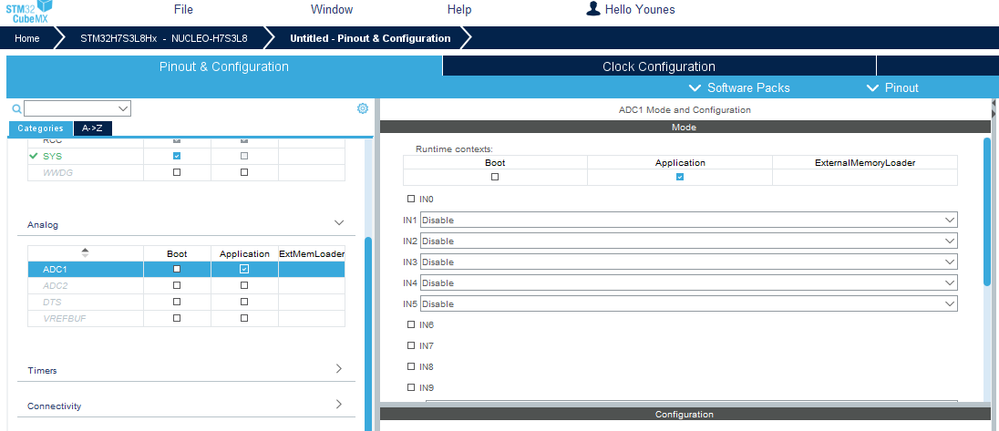Open the IN1 Disable dropdown
Image resolution: width=999 pixels, height=431 pixels.
click(x=688, y=220)
